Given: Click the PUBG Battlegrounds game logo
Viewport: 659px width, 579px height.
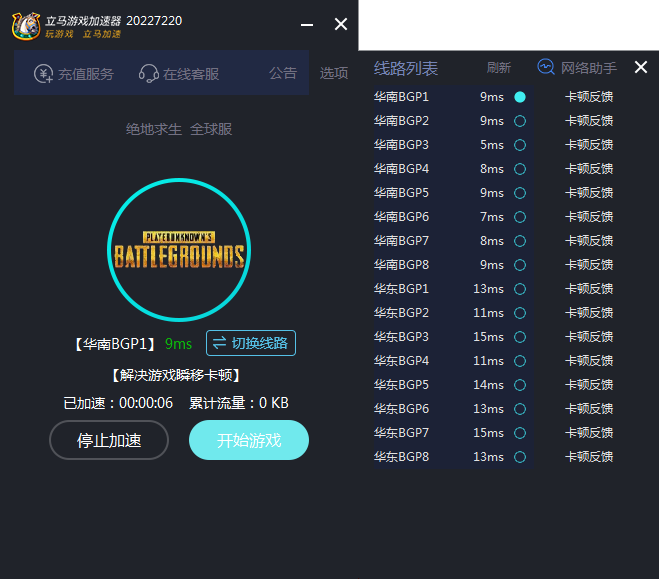Looking at the screenshot, I should click(x=179, y=250).
